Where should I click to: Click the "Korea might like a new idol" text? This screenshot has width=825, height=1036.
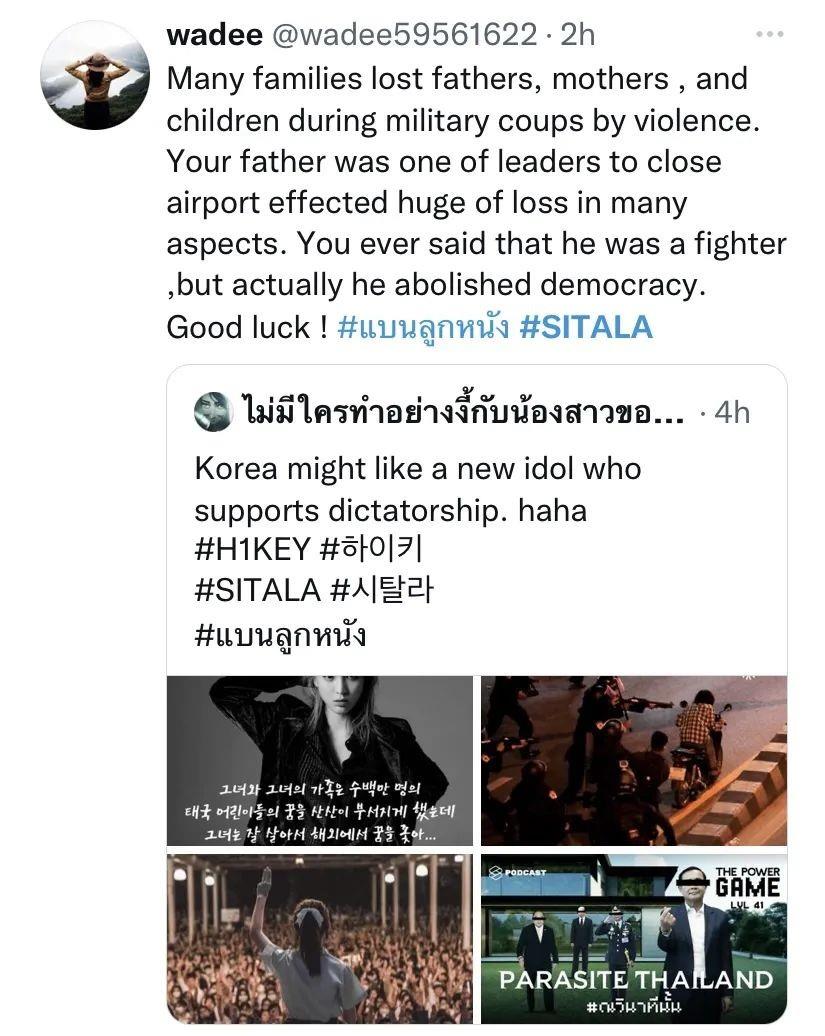click(x=417, y=469)
